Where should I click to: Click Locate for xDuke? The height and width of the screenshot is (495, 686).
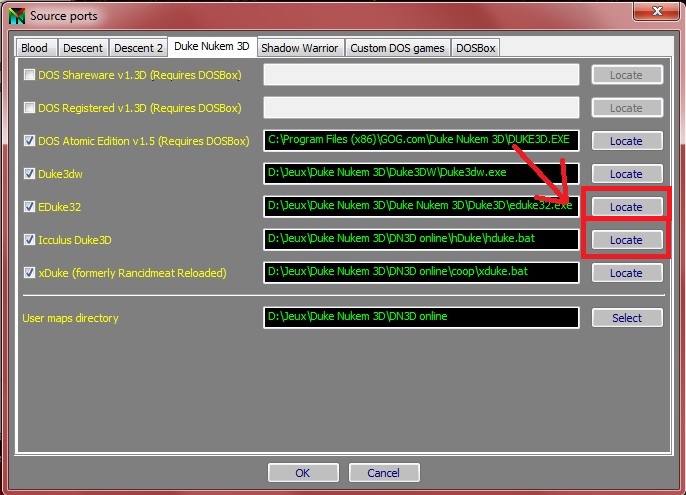tap(627, 273)
